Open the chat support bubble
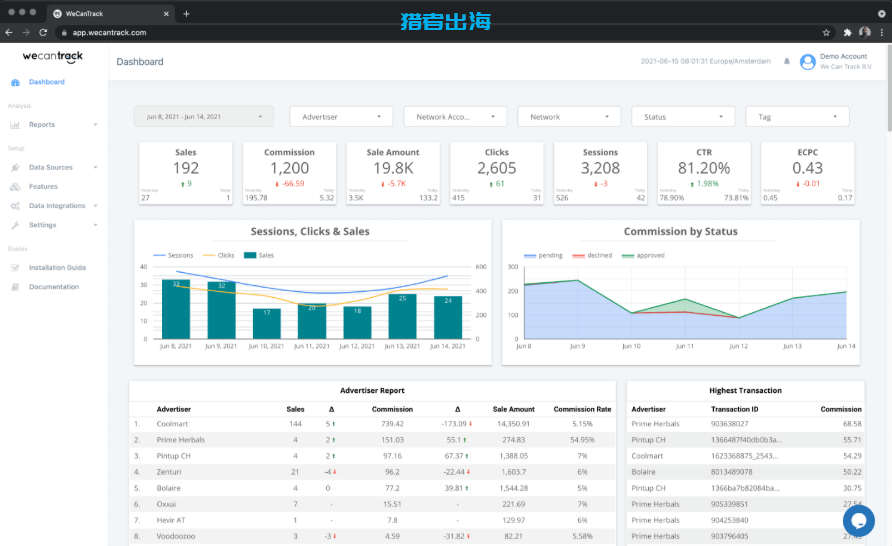The height and width of the screenshot is (546, 892). coord(858,521)
